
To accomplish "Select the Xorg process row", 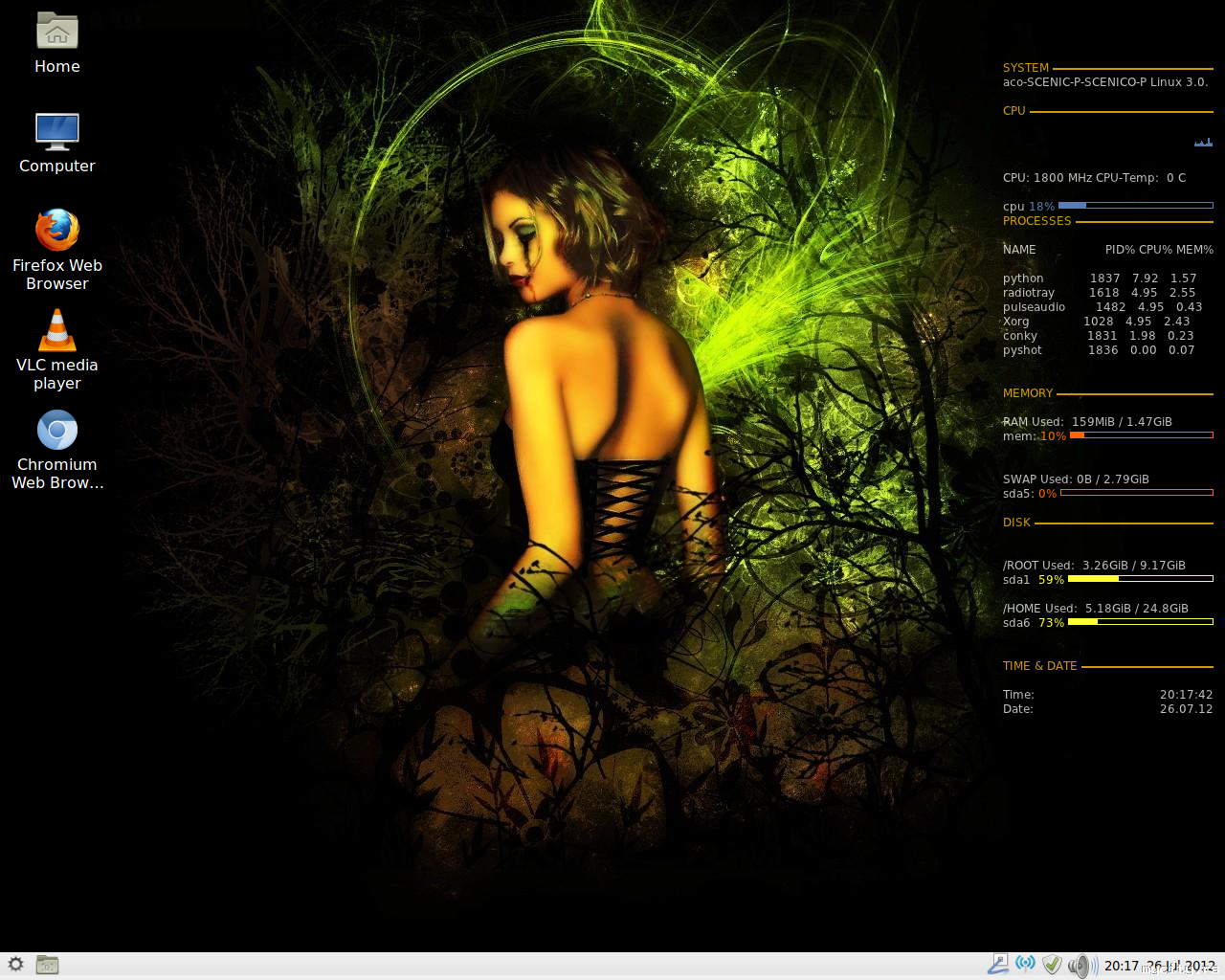I will click(x=1097, y=322).
